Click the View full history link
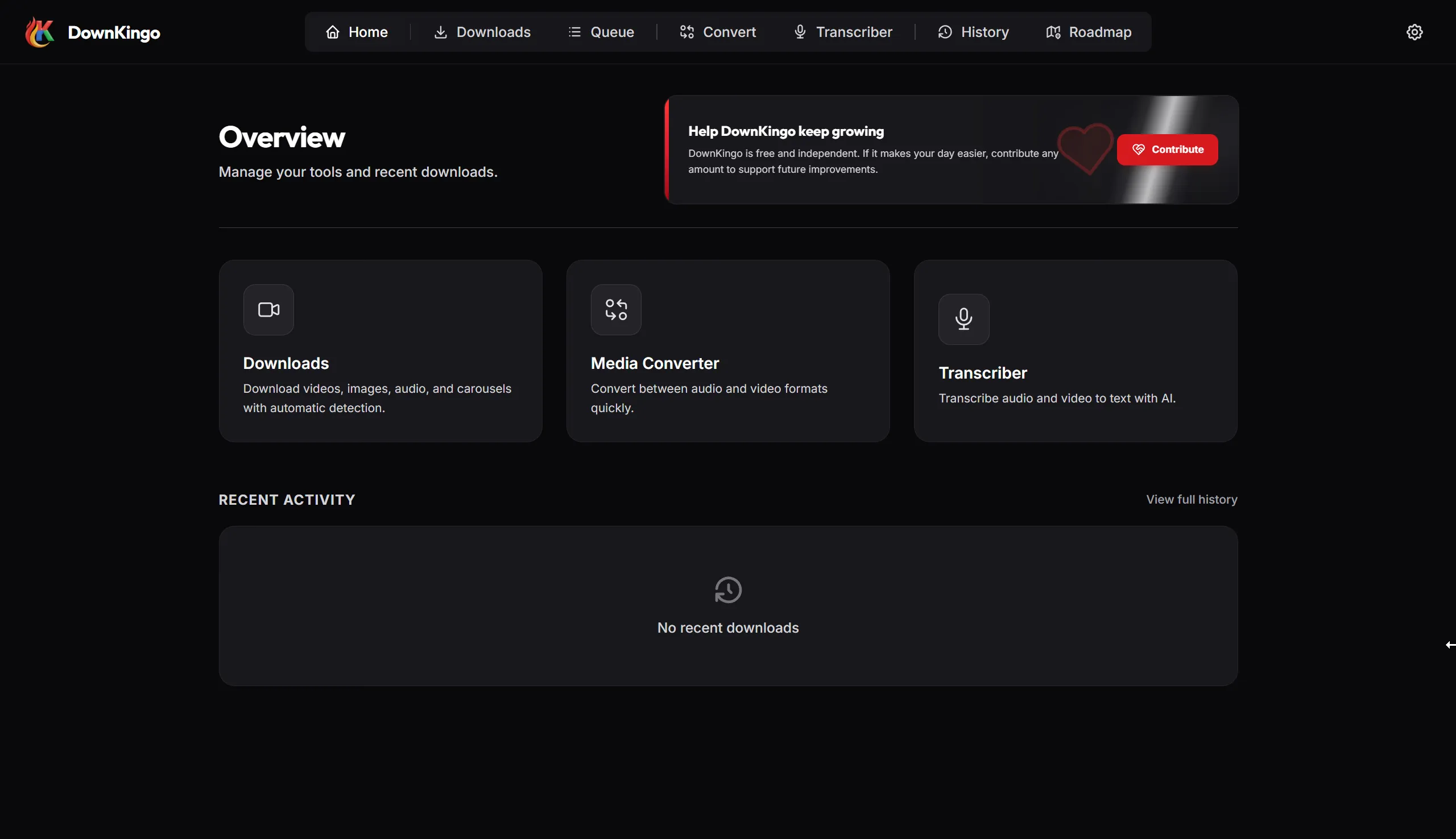Viewport: 1456px width, 839px height. 1192,499
